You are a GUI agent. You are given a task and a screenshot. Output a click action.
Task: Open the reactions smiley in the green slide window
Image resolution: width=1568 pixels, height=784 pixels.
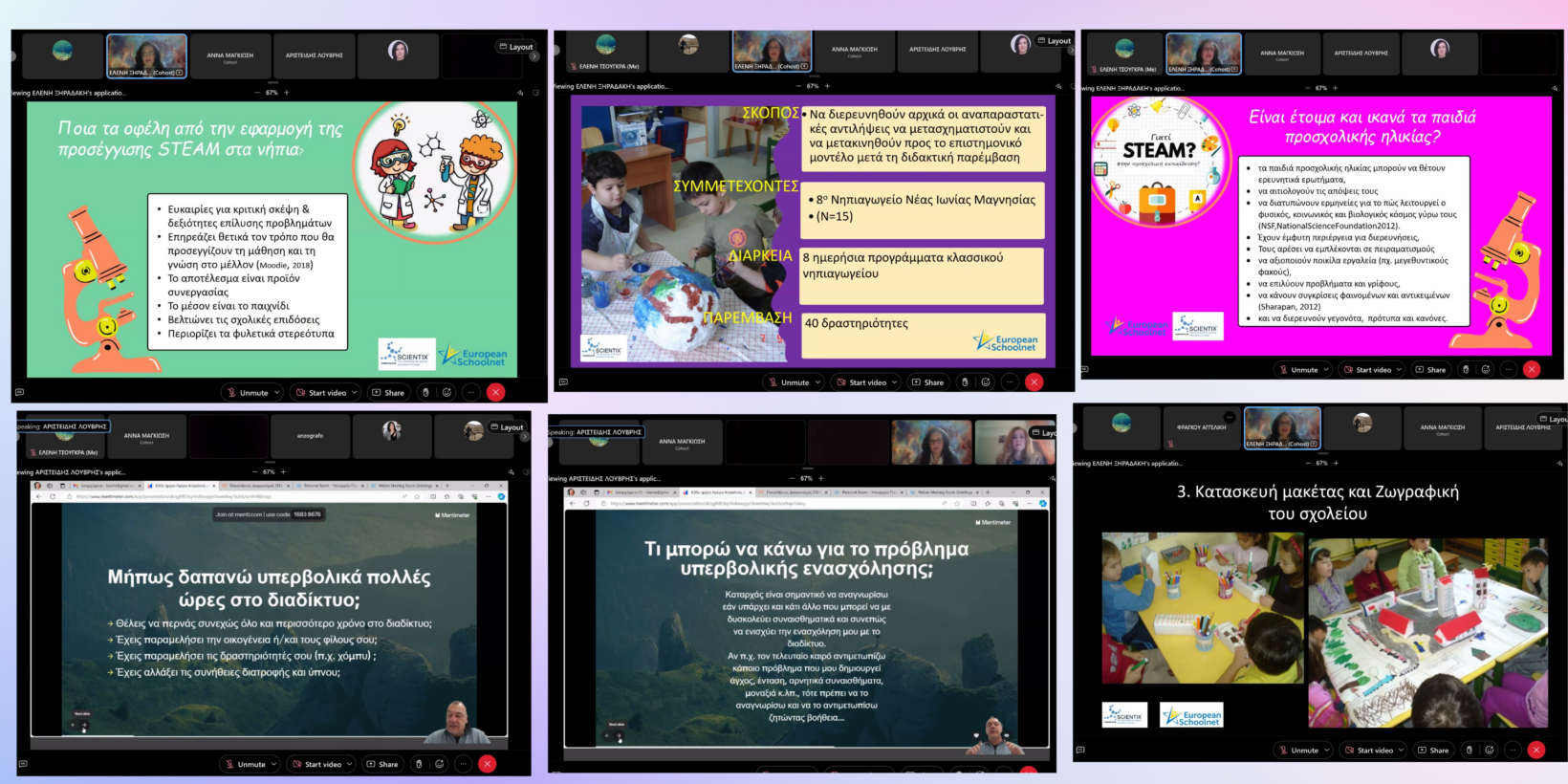(446, 393)
